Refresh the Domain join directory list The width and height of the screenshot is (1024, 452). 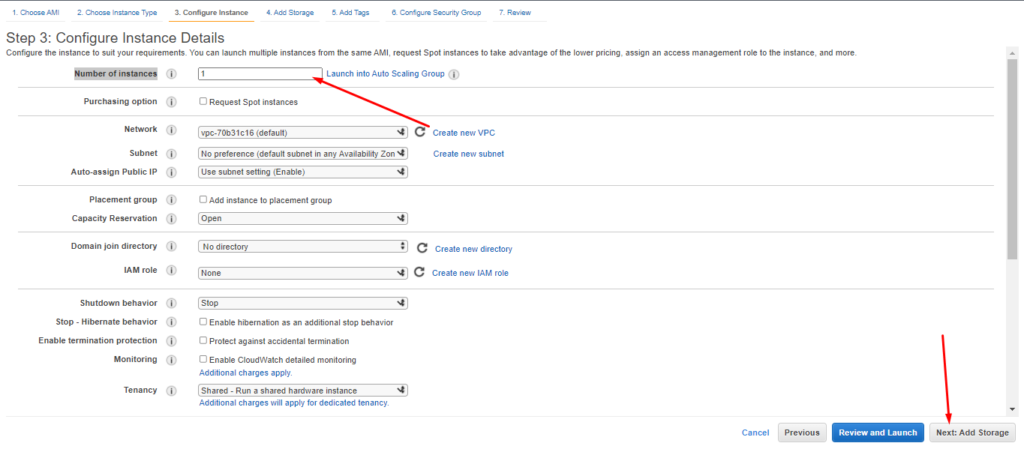coord(422,248)
